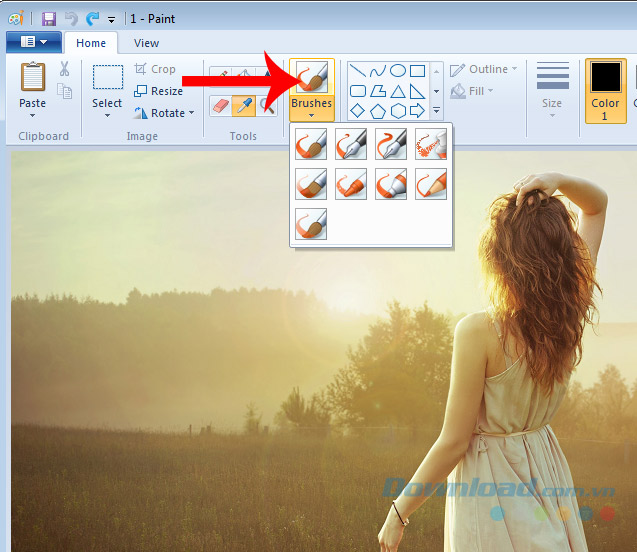Switch to the Home tab
This screenshot has height=552, width=637.
91,43
